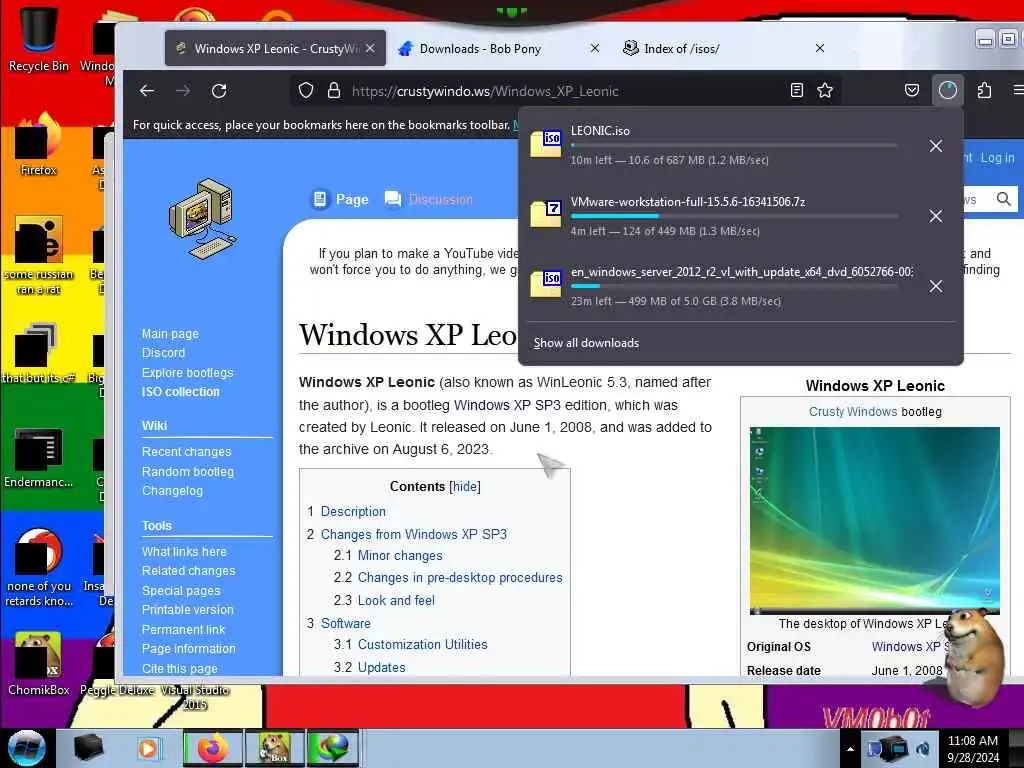
Task: Click the CrustyWindows computer logo
Action: pyautogui.click(x=202, y=219)
